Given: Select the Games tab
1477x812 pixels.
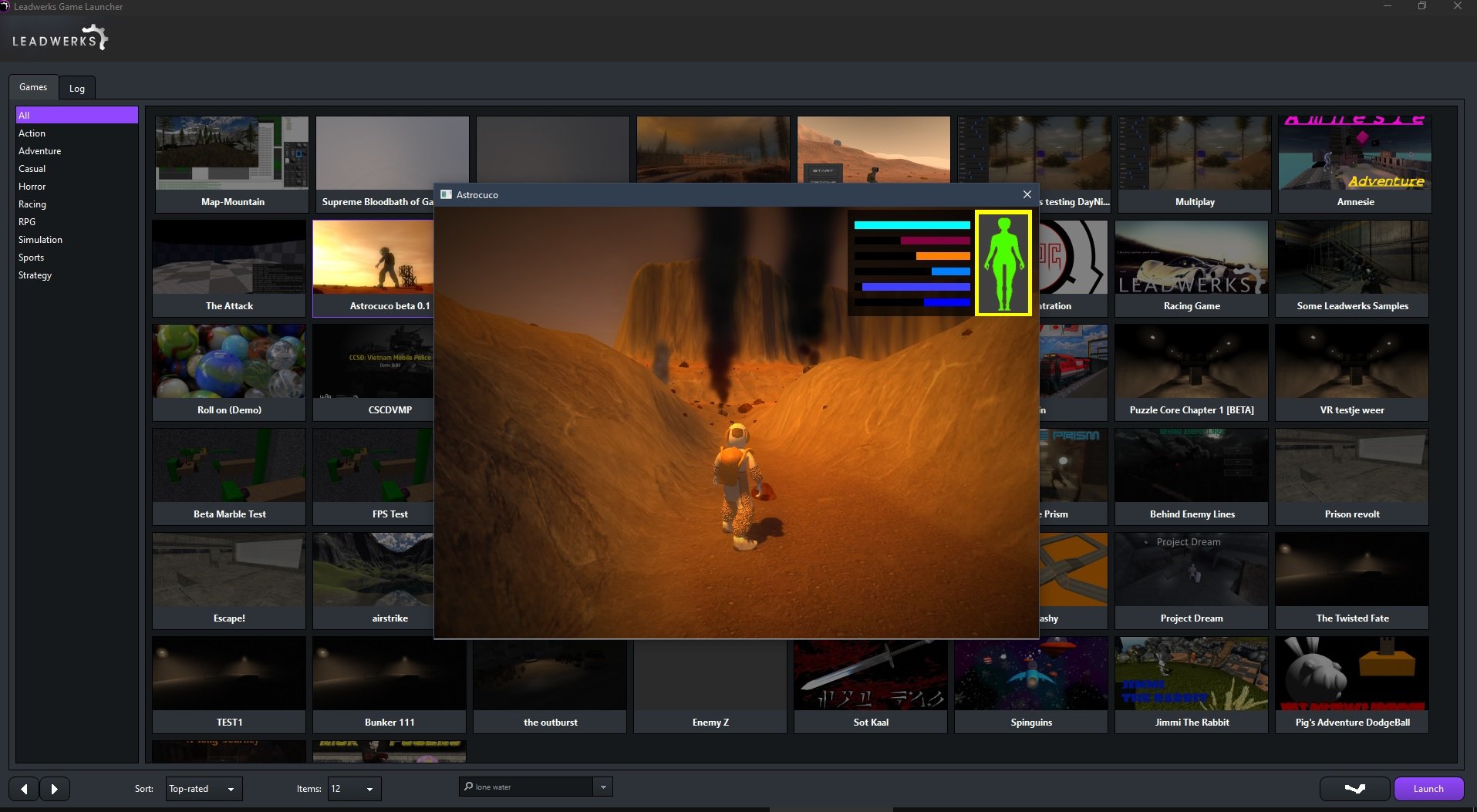Looking at the screenshot, I should 33,87.
